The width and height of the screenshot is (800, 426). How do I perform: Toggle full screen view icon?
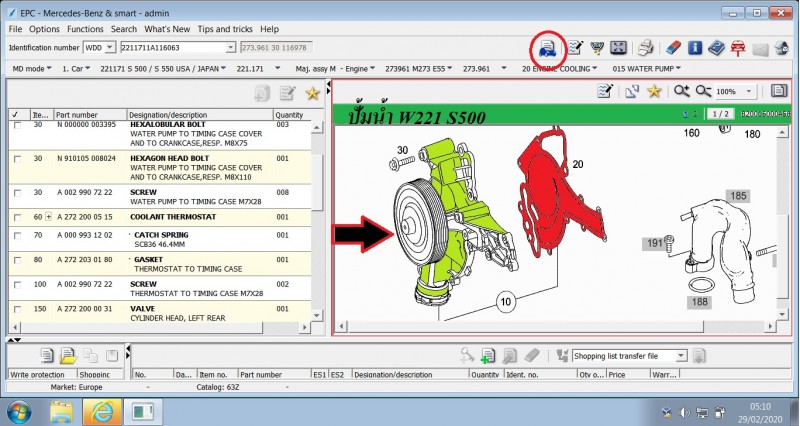(618, 48)
